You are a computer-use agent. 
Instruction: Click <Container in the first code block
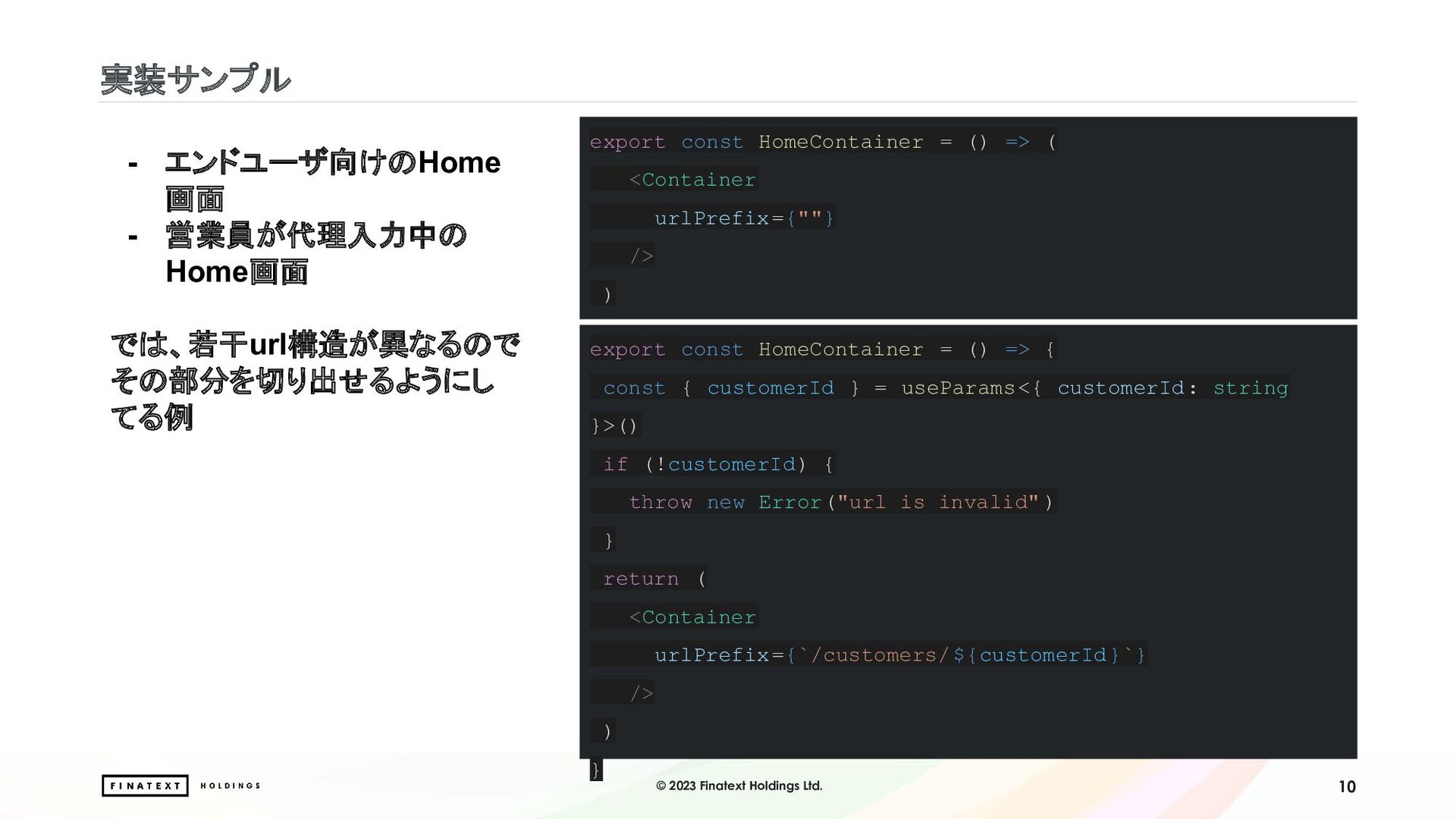[692, 180]
